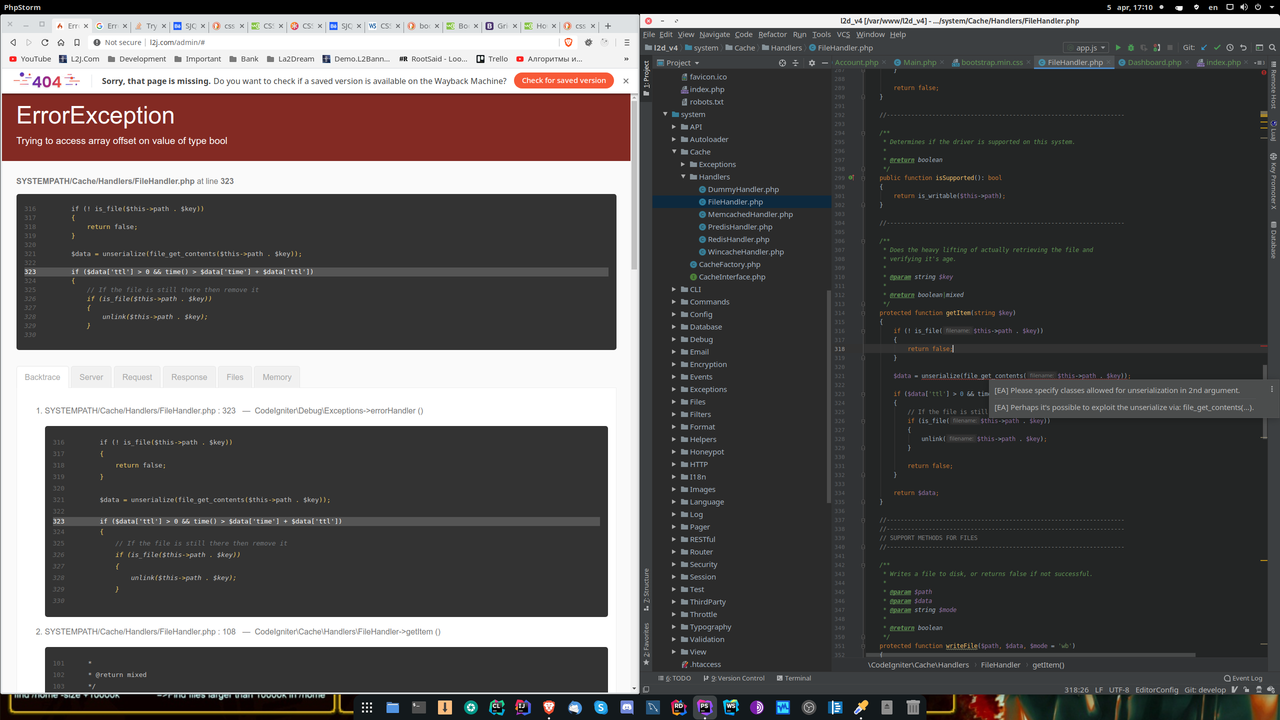Hide the Project panel with minus icon
This screenshot has height=720, width=1280.
pyautogui.click(x=825, y=63)
